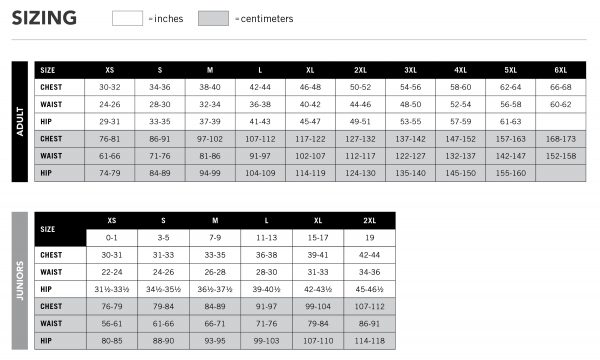The image size is (600, 360).
Task: Click the vertical ADULT table label
Action: coord(20,122)
